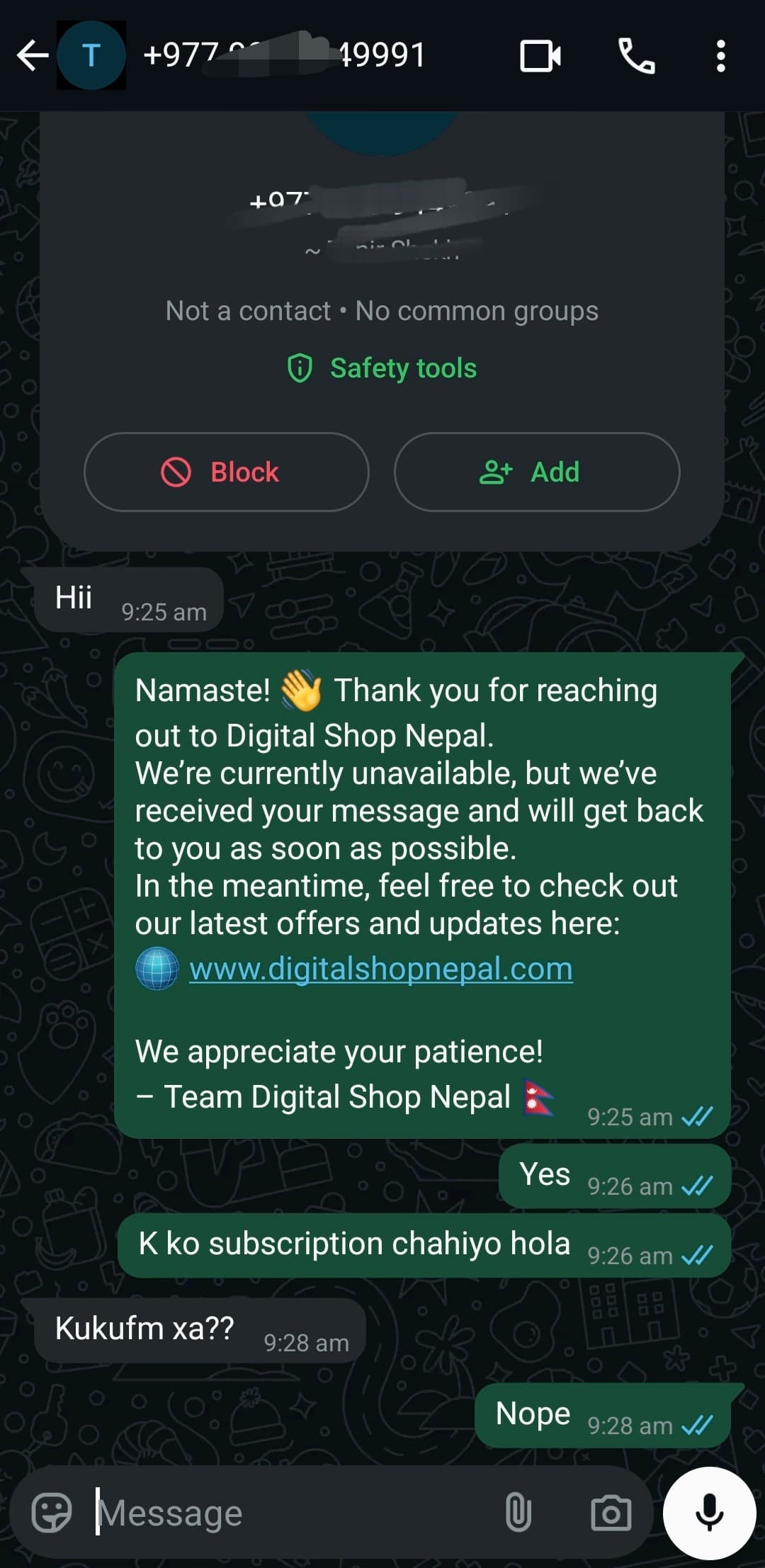
Task: Open the emoji and sticker picker
Action: click(52, 1513)
